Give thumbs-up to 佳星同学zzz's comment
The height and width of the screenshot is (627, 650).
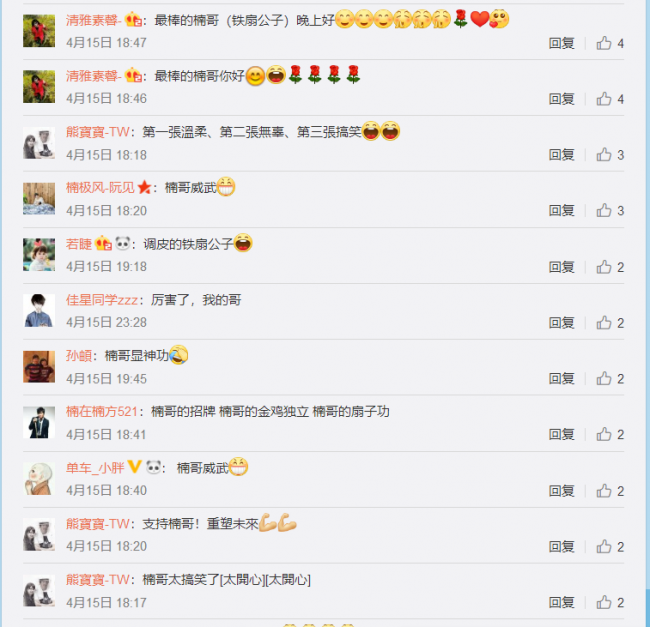coord(610,323)
